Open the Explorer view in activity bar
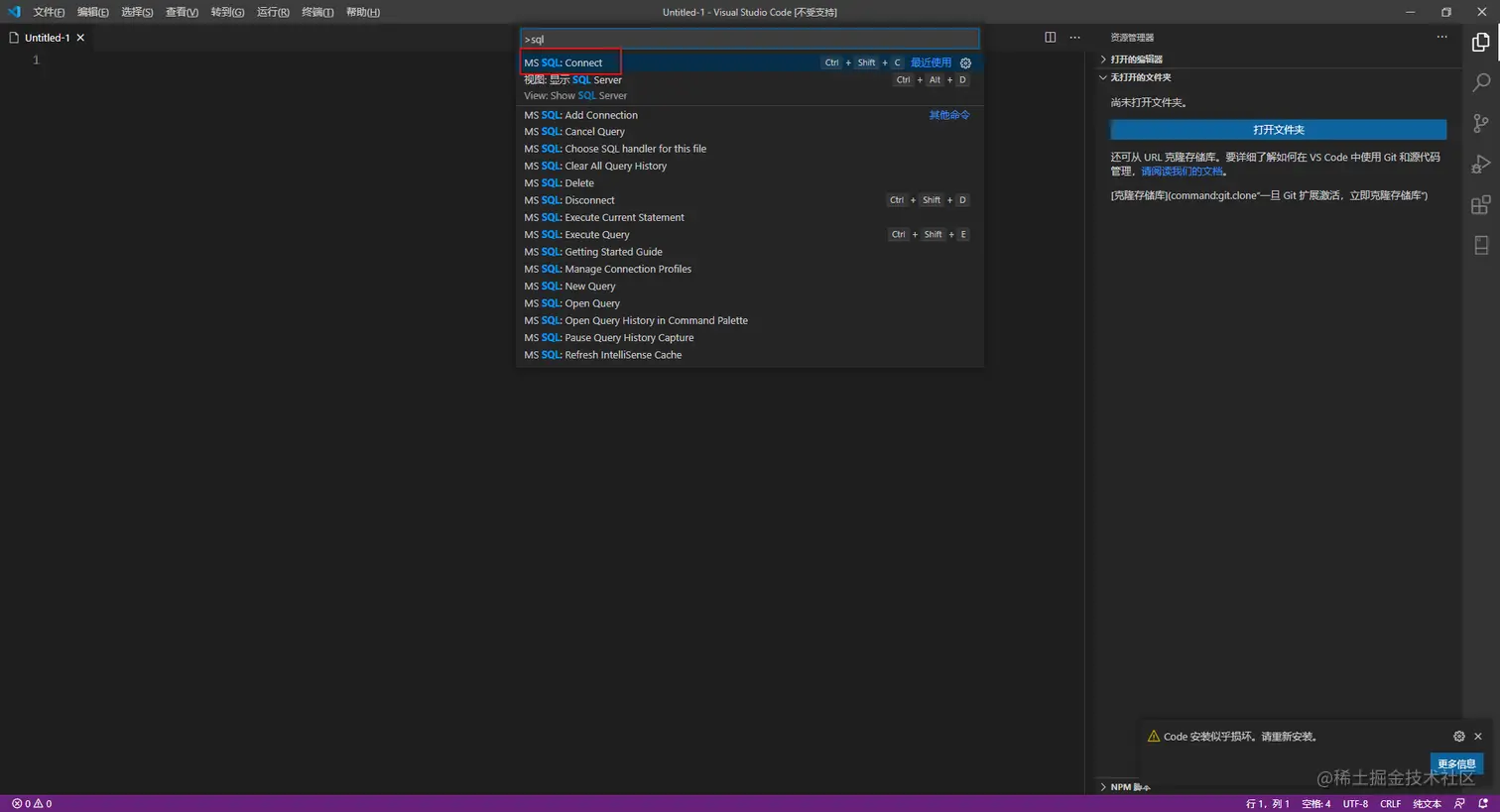This screenshot has height=812, width=1500. pos(1481,42)
